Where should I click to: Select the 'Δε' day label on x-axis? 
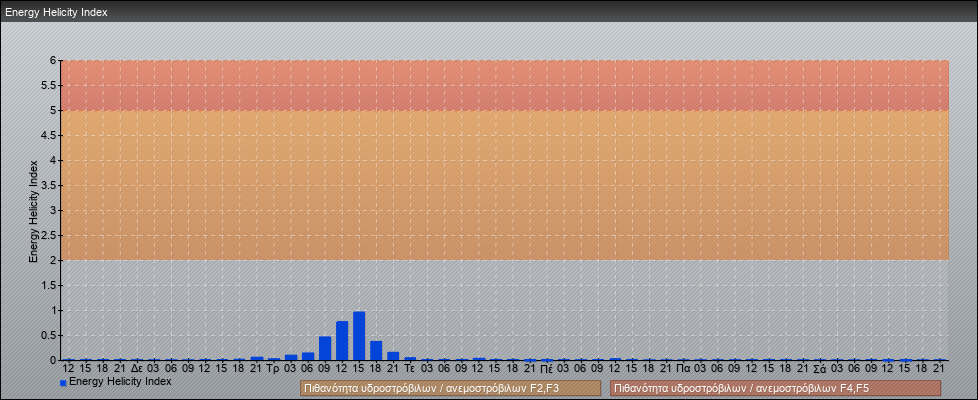pyautogui.click(x=136, y=369)
